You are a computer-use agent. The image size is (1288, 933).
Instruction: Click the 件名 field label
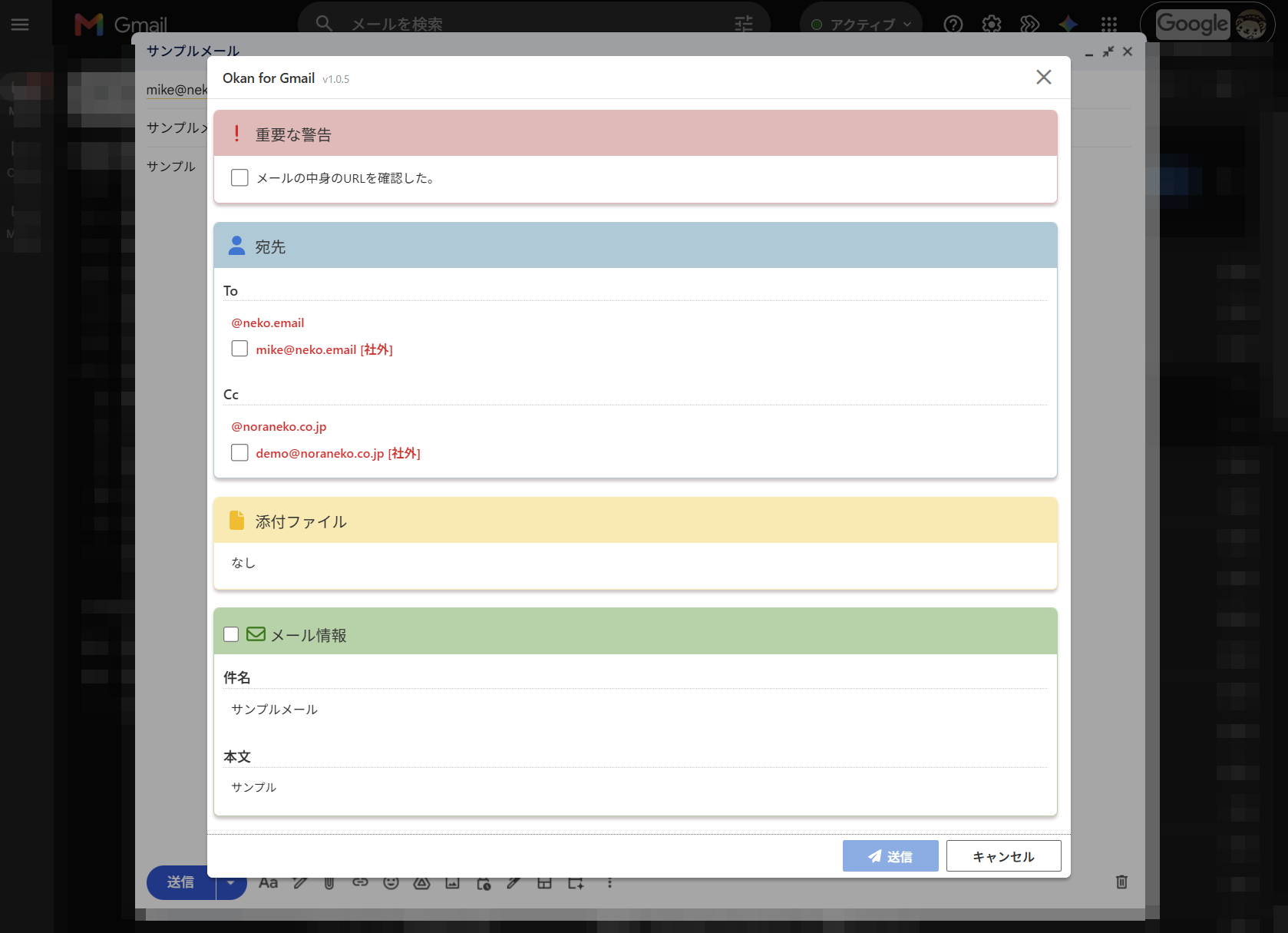point(236,677)
